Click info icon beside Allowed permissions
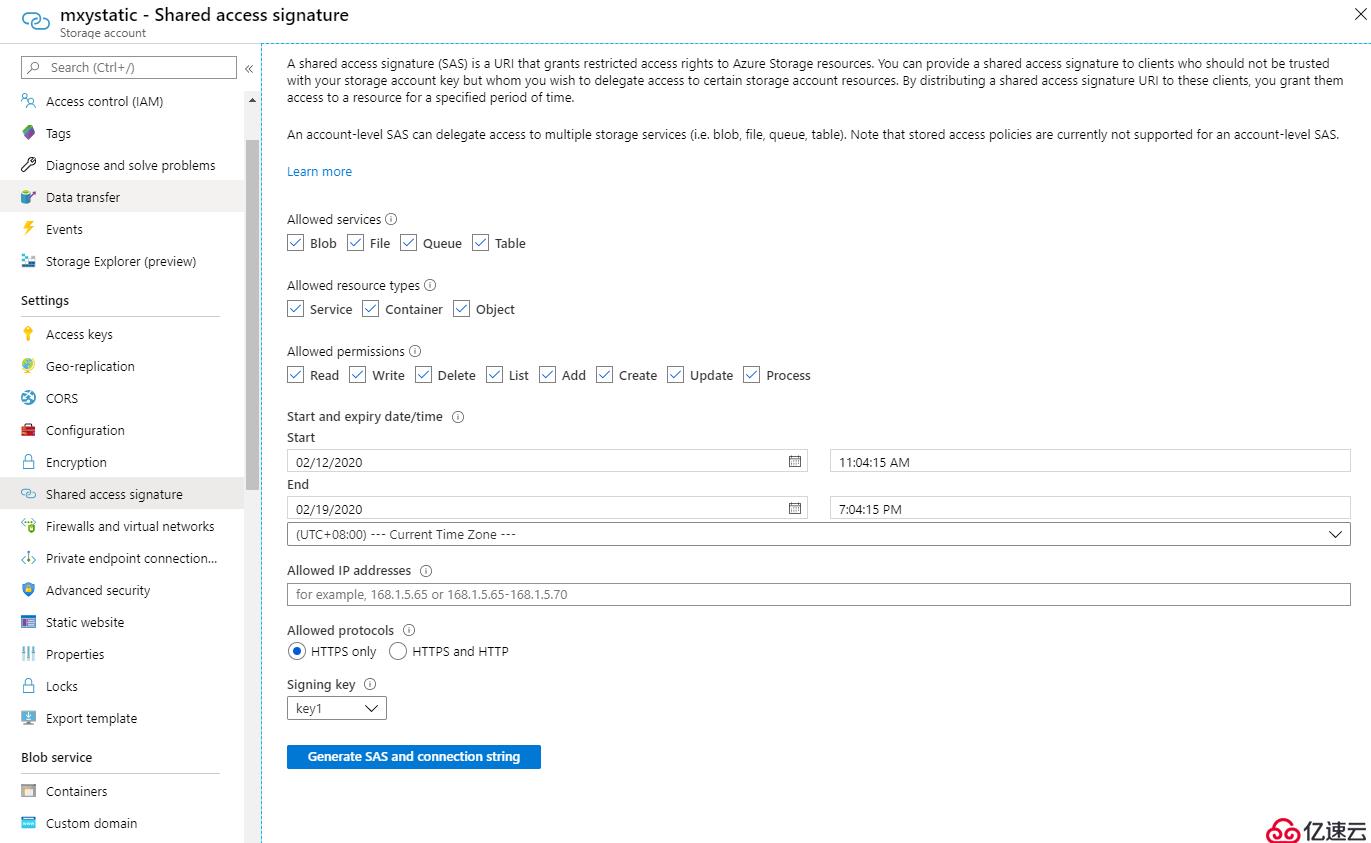 tap(415, 351)
